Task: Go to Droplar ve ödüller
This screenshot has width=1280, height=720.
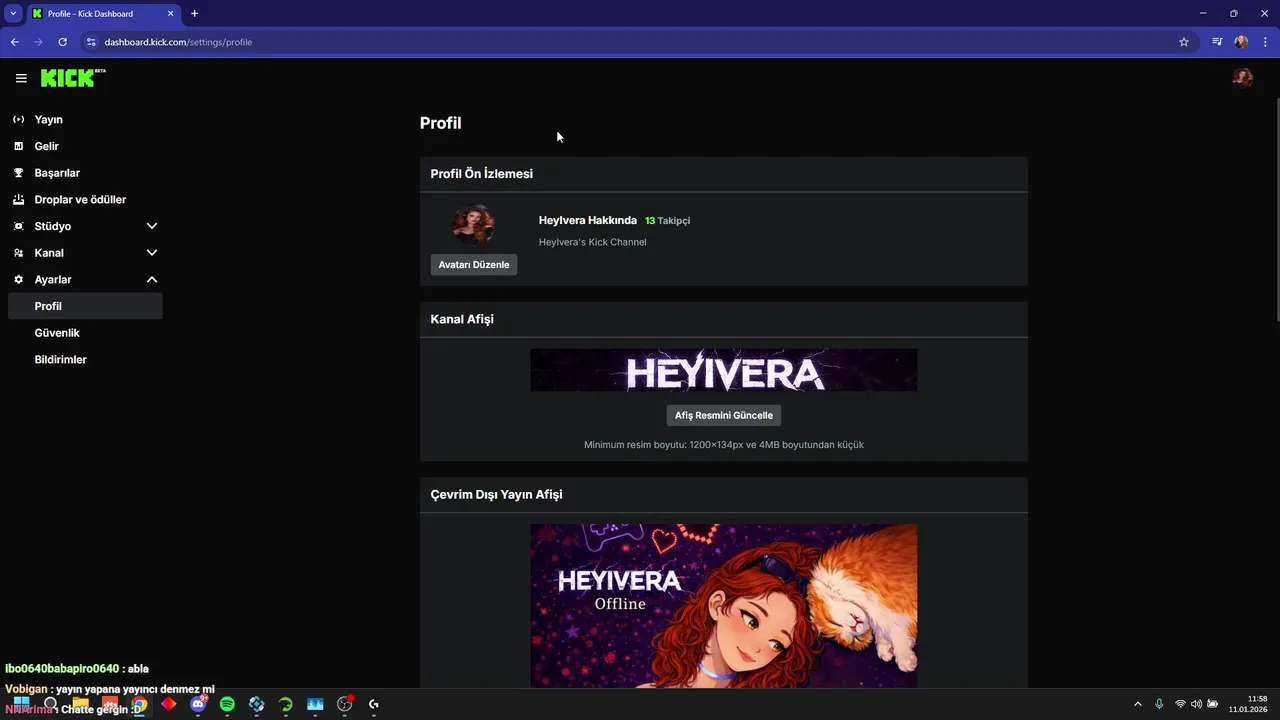Action: [80, 199]
